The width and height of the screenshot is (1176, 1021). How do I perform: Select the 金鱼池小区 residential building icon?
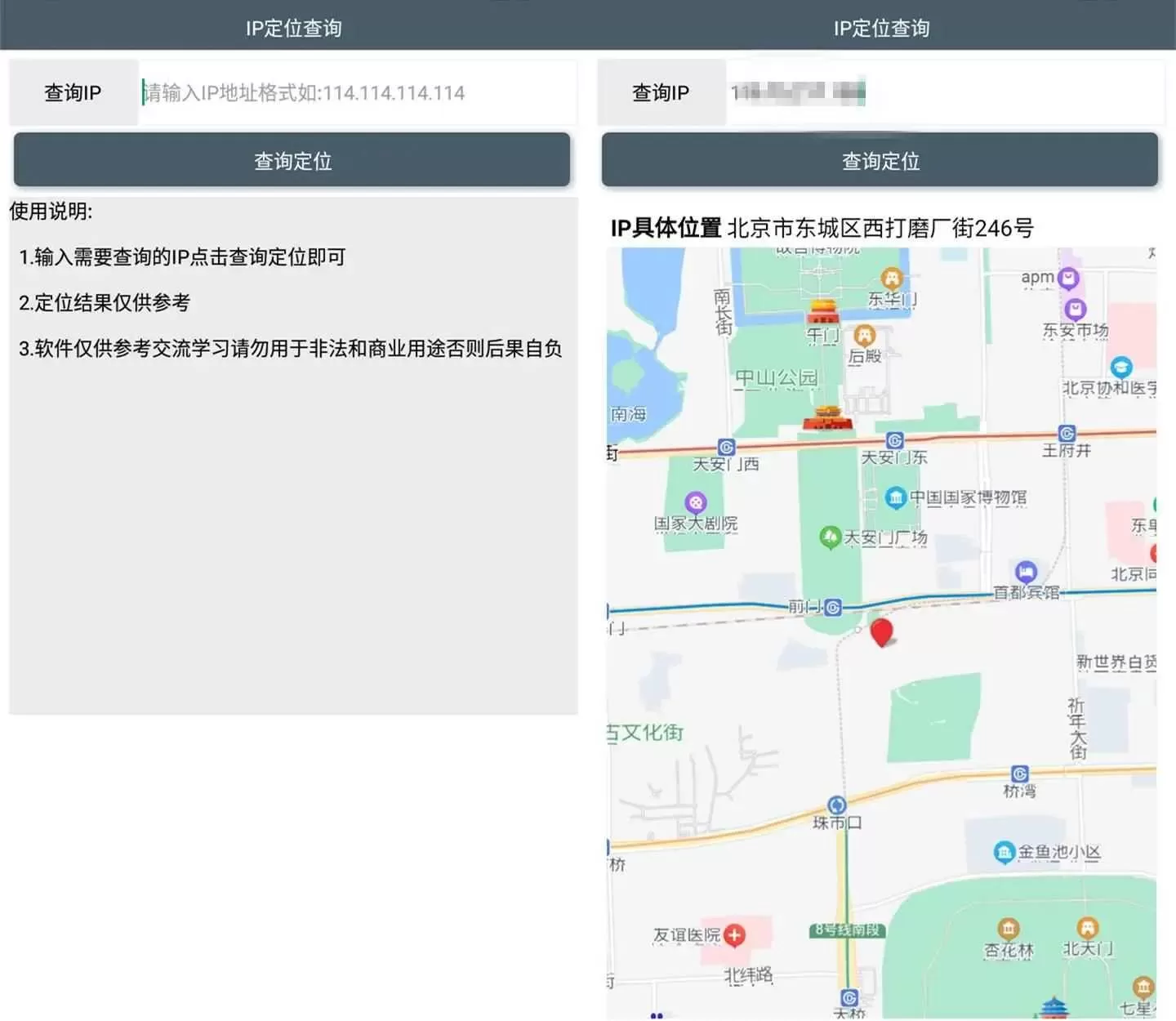click(1004, 853)
